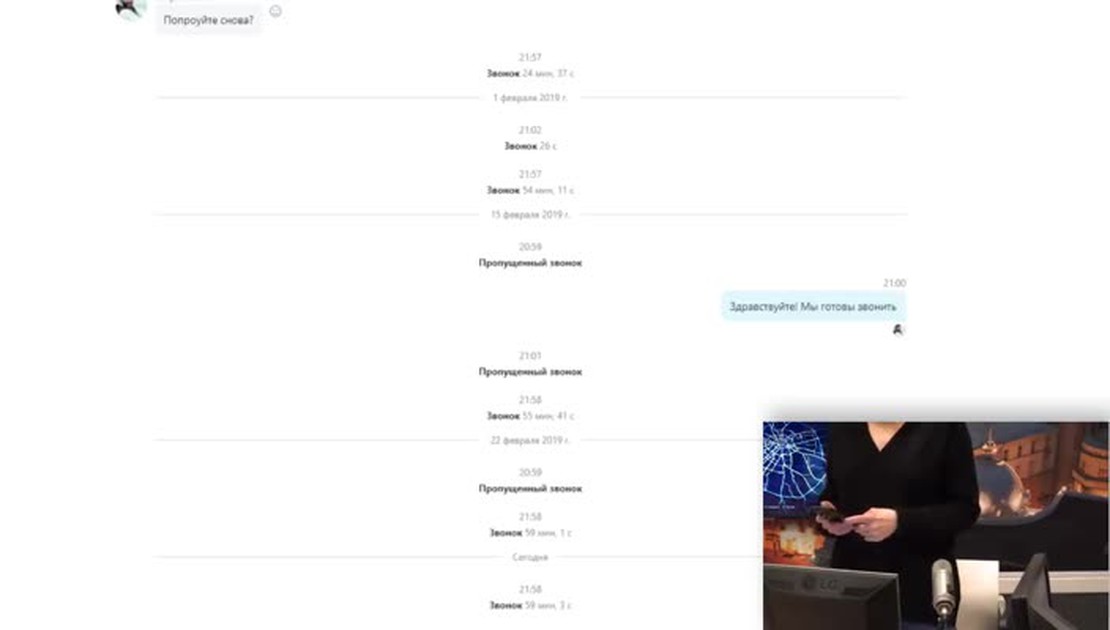Screen dimensions: 1110x630
Task: Open the call entry lasting 55 мин 41 с
Action: (530, 416)
